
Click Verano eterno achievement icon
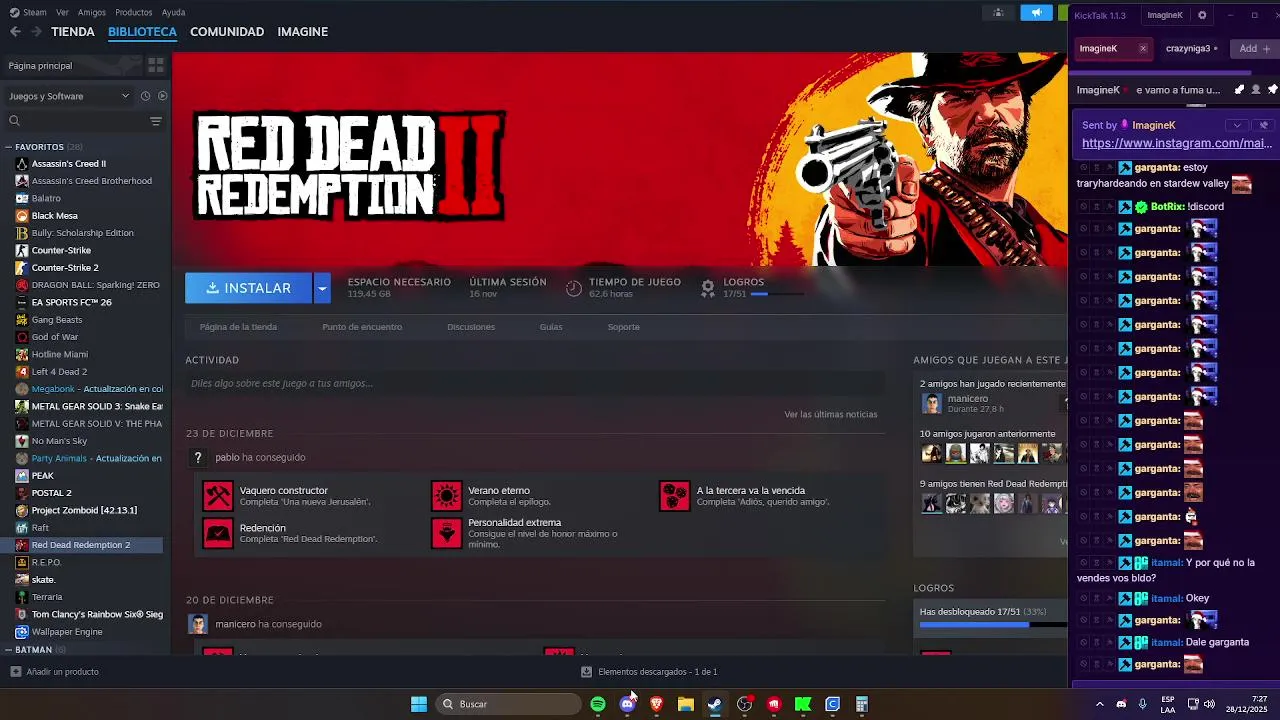point(446,496)
